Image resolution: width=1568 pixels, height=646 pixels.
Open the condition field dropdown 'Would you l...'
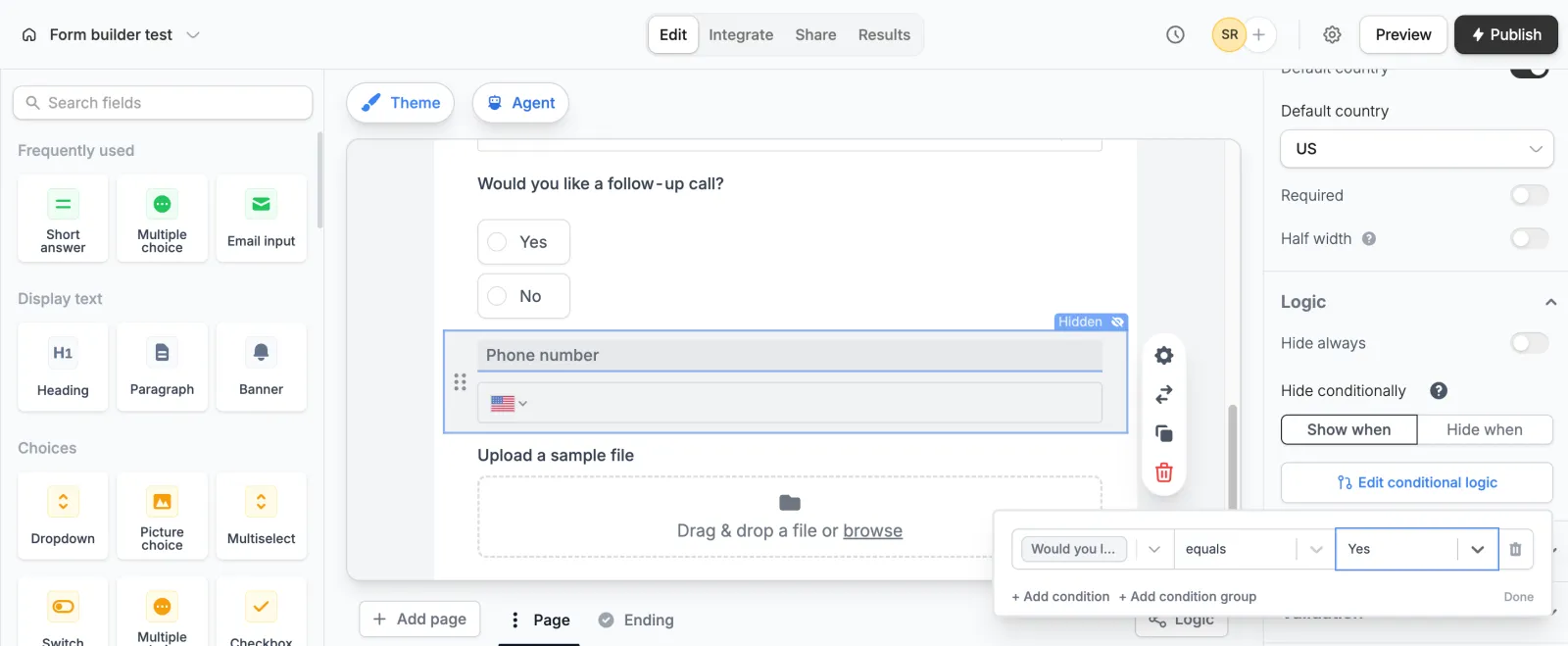(x=1093, y=549)
